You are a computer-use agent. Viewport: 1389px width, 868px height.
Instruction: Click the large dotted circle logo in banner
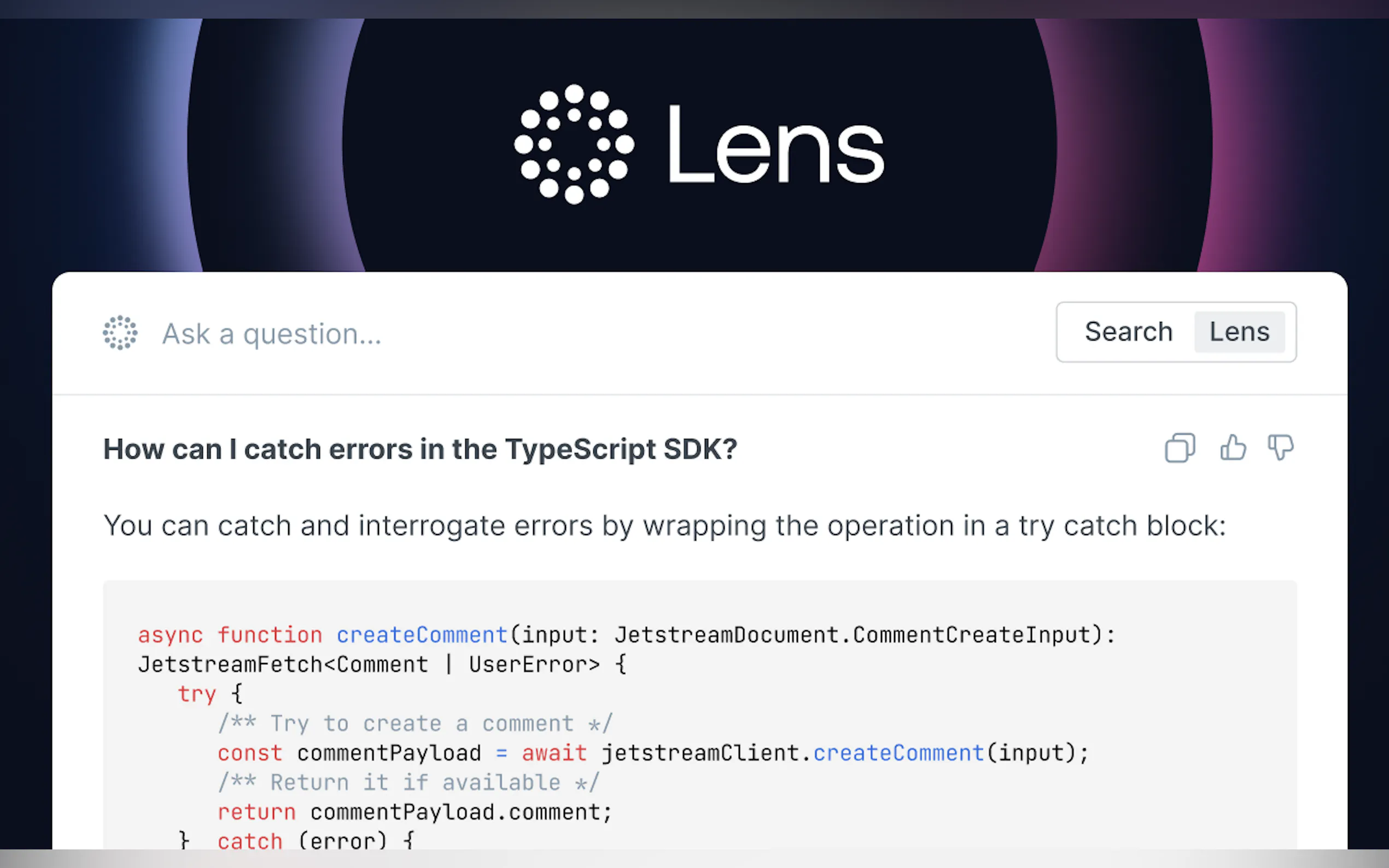click(574, 144)
